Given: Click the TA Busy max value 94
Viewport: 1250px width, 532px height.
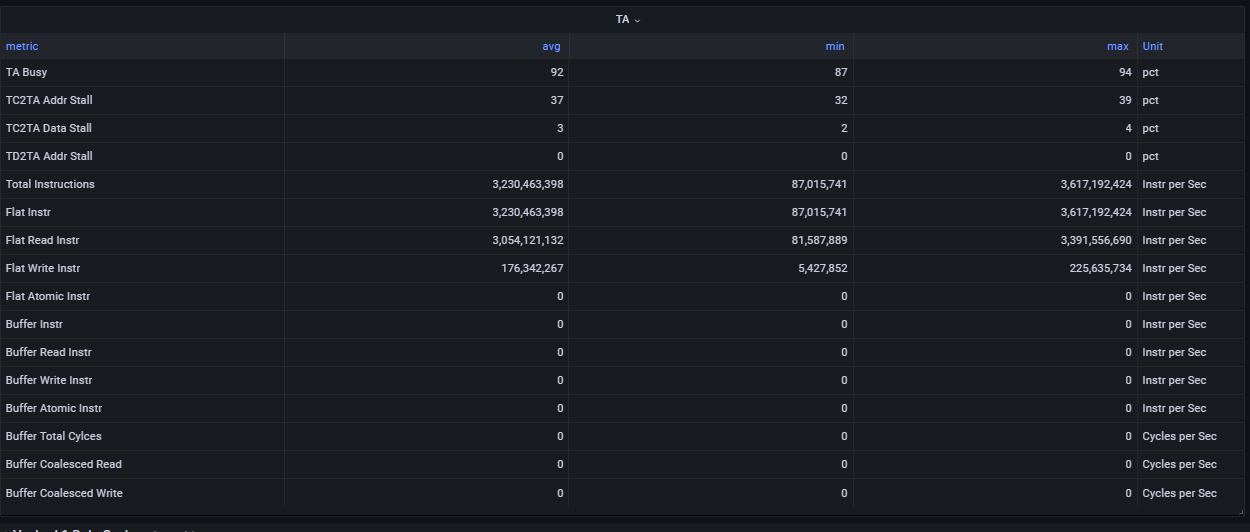Looking at the screenshot, I should tap(1125, 72).
